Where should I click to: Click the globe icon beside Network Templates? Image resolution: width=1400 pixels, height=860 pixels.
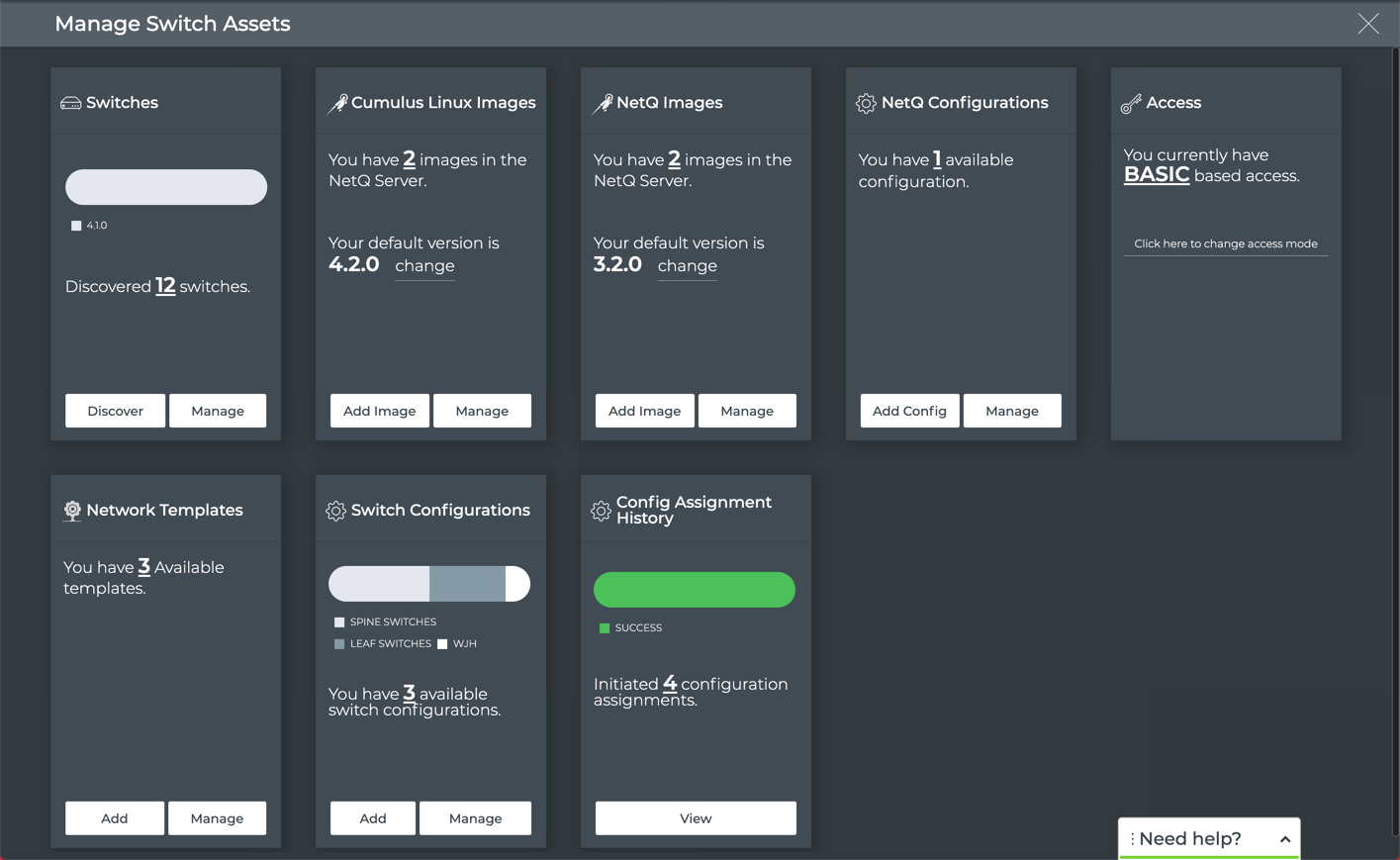click(x=71, y=510)
